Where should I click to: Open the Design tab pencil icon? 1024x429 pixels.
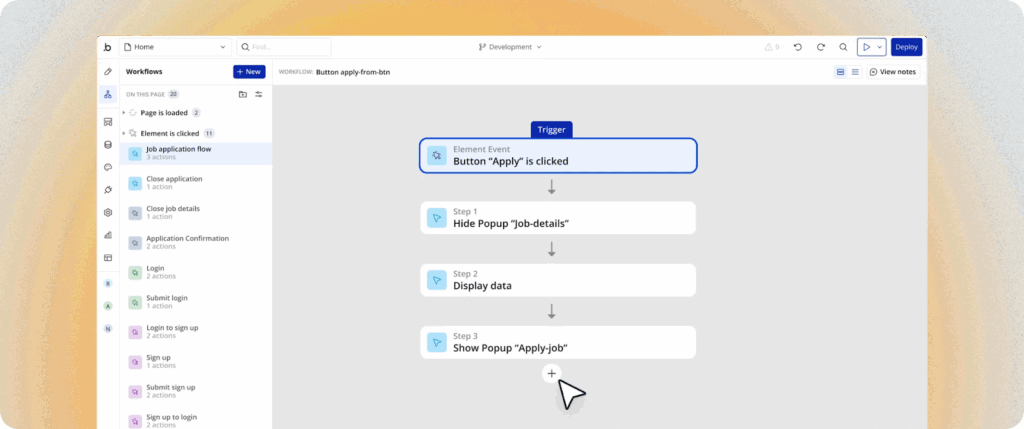[108, 72]
